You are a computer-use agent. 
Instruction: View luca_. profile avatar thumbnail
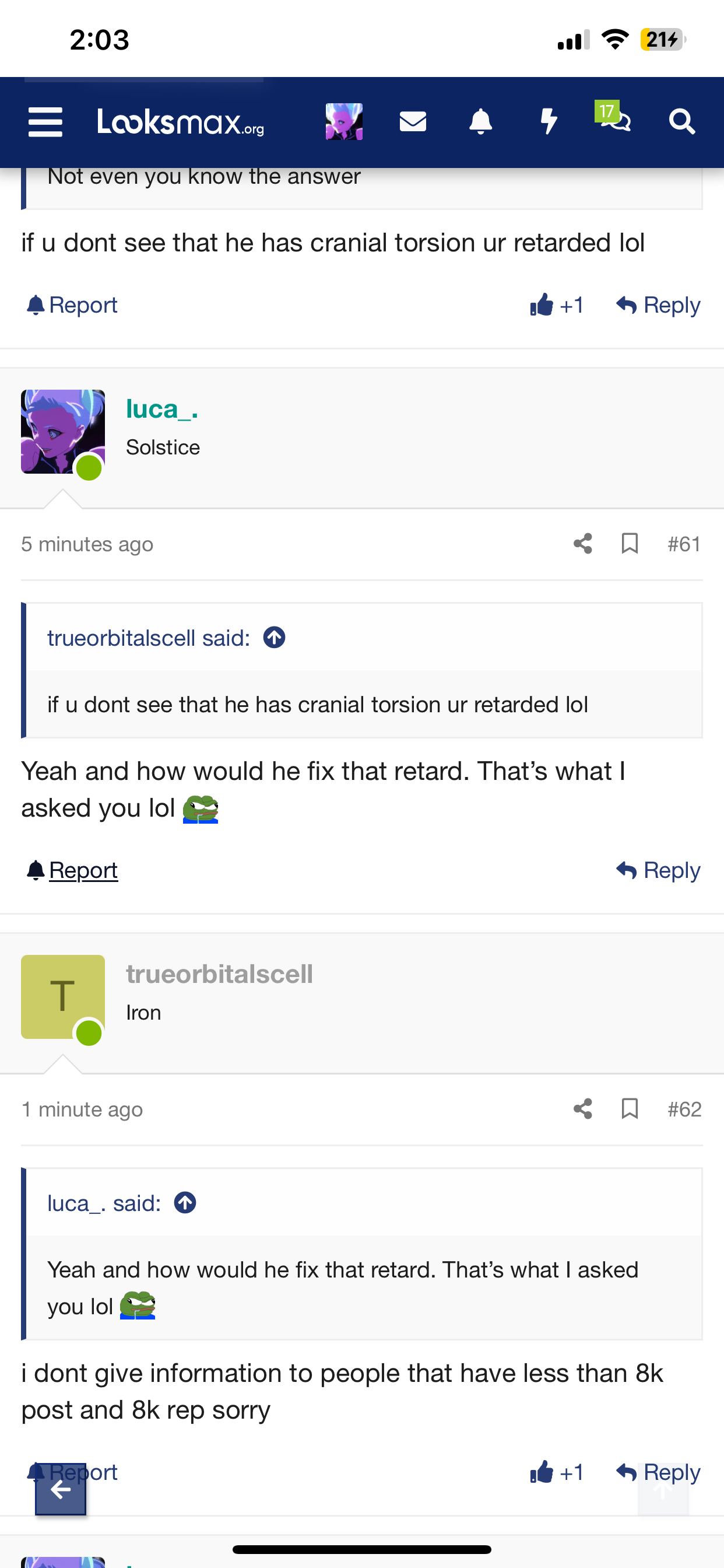click(x=63, y=432)
